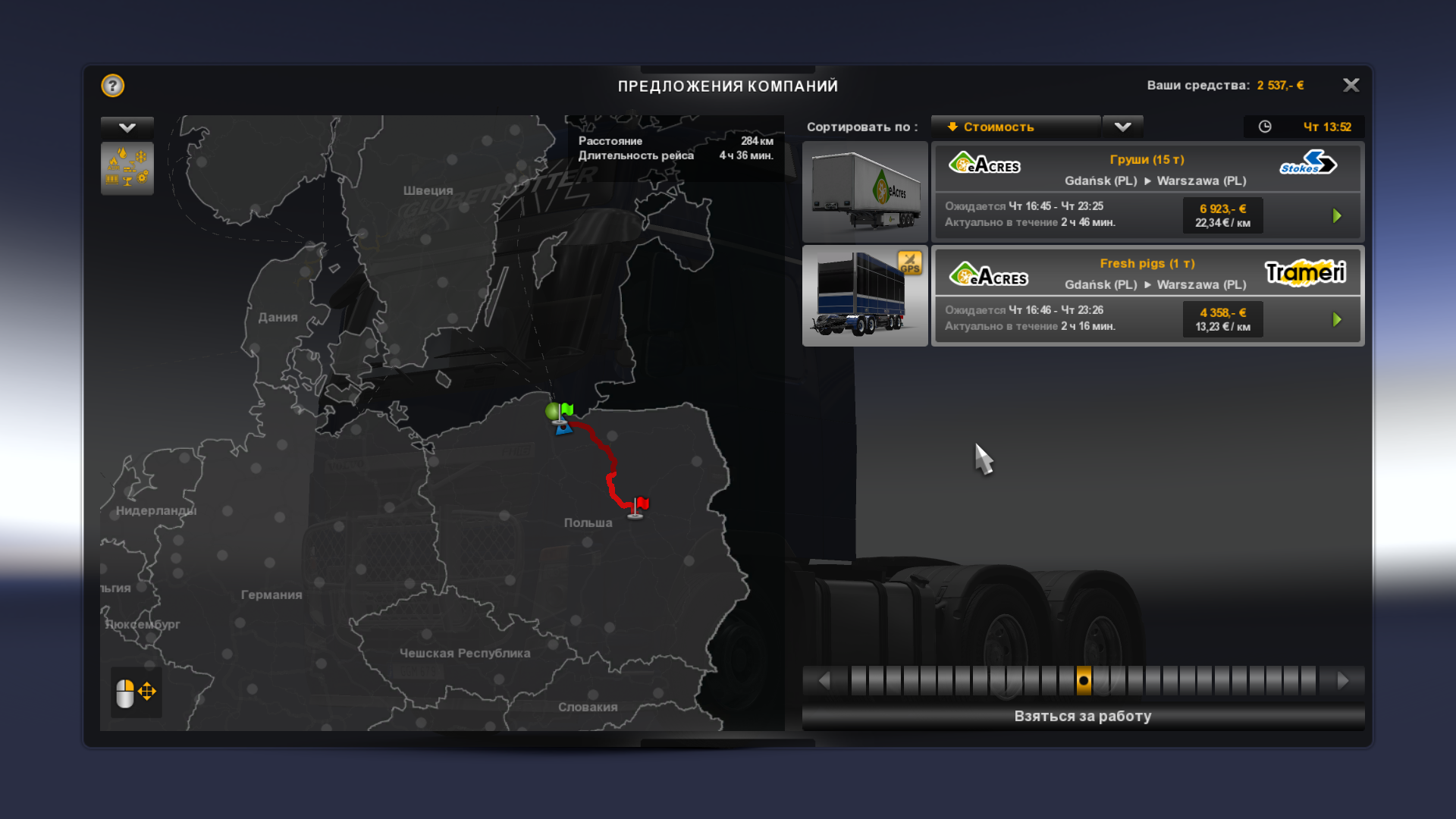The width and height of the screenshot is (1456, 819).
Task: Expand sort options with chevron arrow
Action: (x=1122, y=127)
